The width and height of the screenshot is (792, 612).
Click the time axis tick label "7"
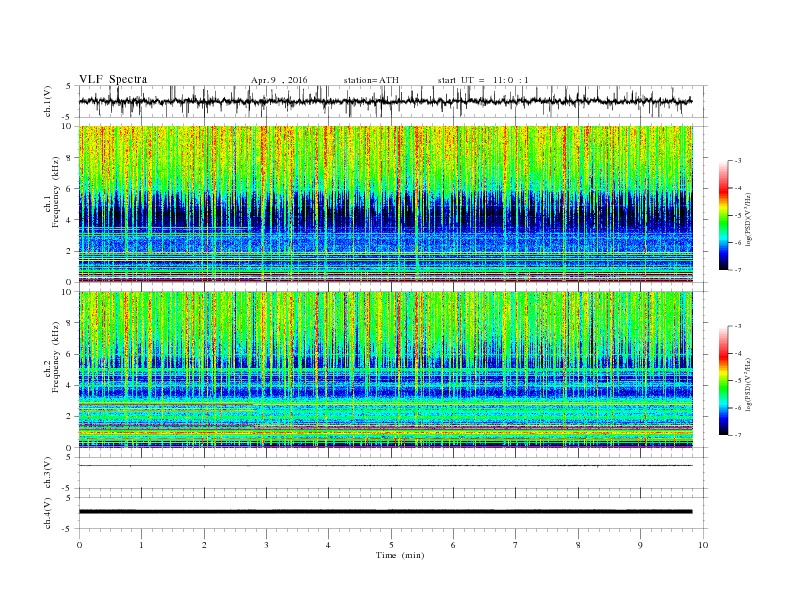516,545
